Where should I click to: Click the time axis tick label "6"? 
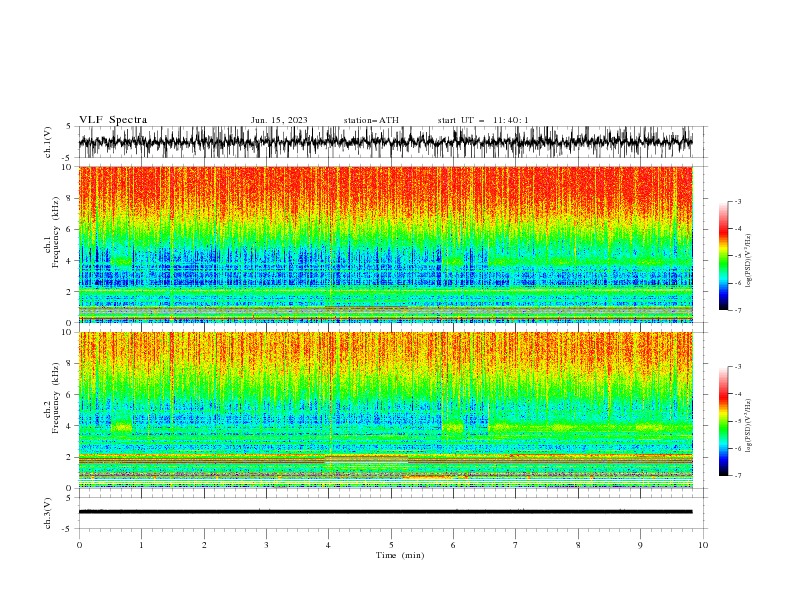click(454, 545)
